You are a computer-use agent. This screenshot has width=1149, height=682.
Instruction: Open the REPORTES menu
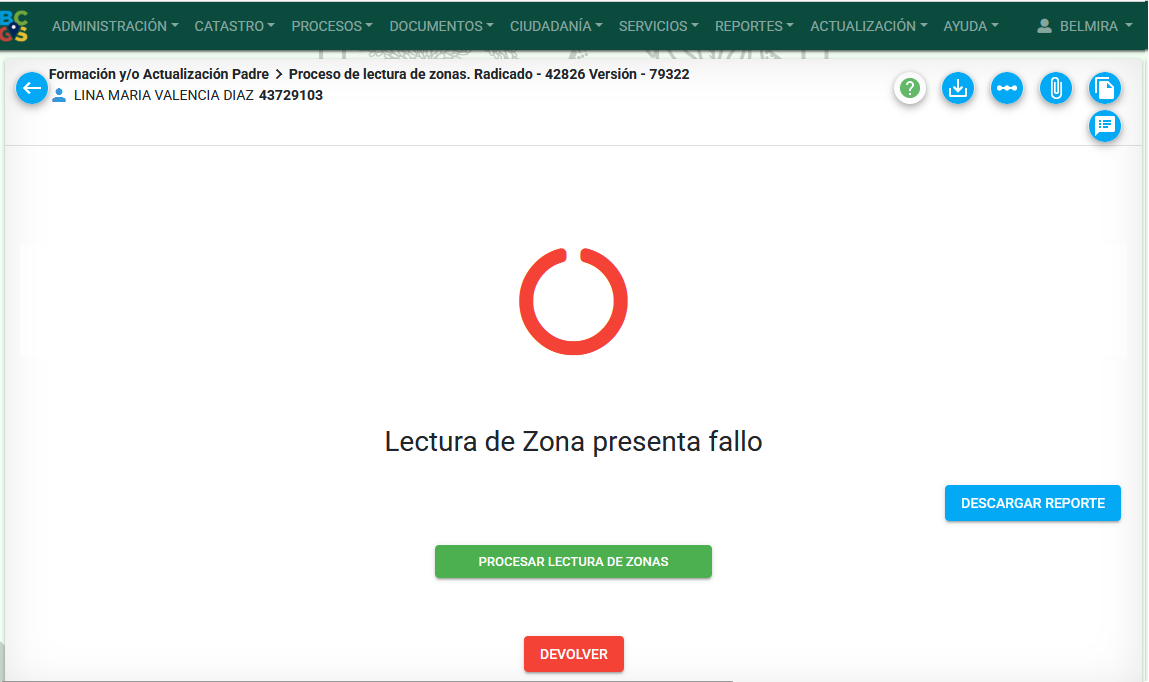[754, 26]
